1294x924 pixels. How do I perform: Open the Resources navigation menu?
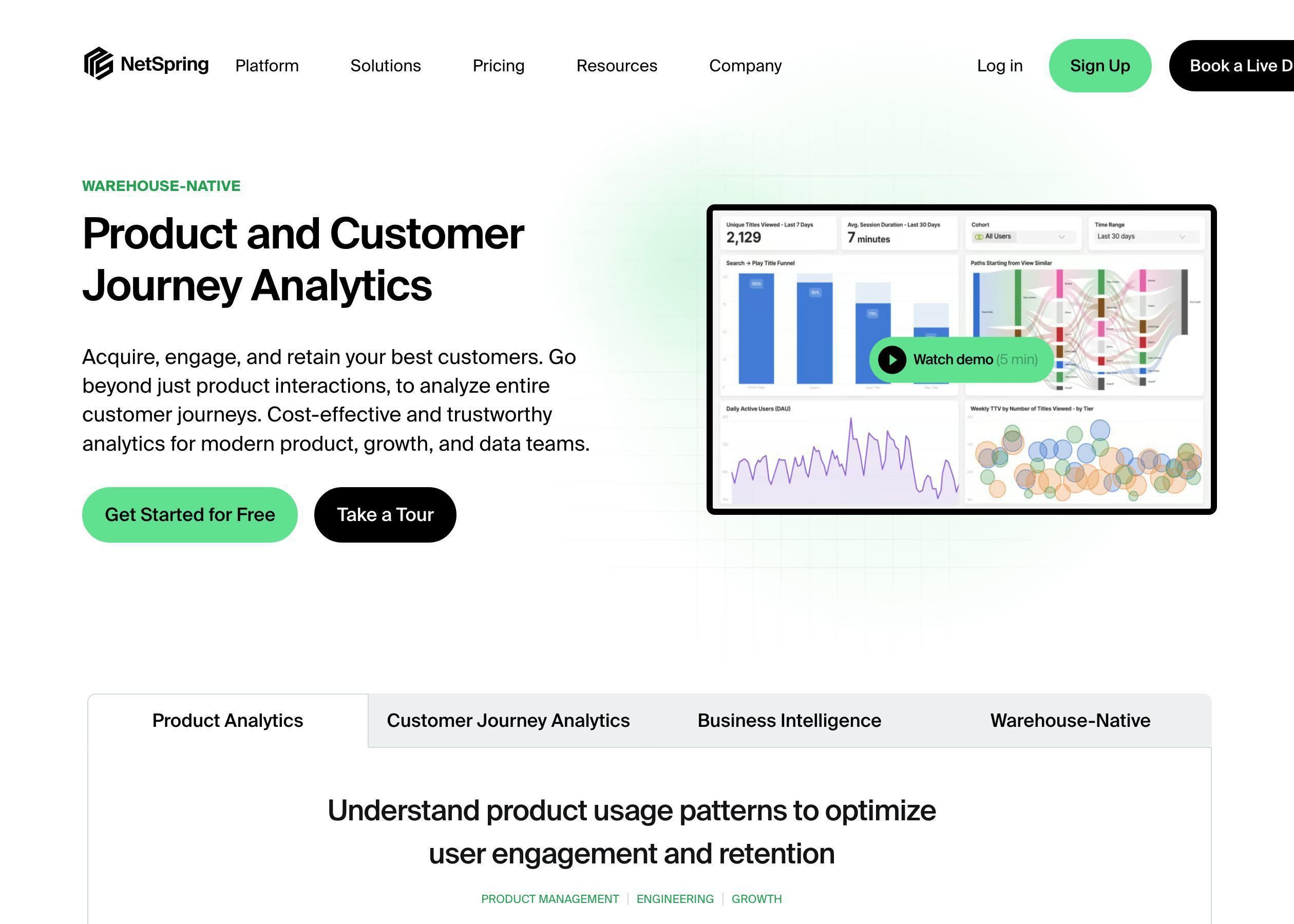pyautogui.click(x=616, y=65)
